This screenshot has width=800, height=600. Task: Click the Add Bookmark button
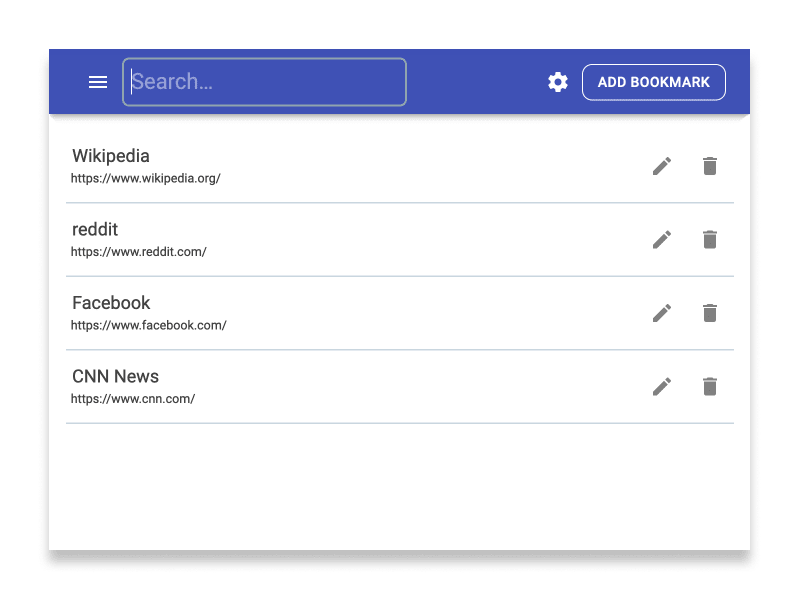[x=654, y=82]
